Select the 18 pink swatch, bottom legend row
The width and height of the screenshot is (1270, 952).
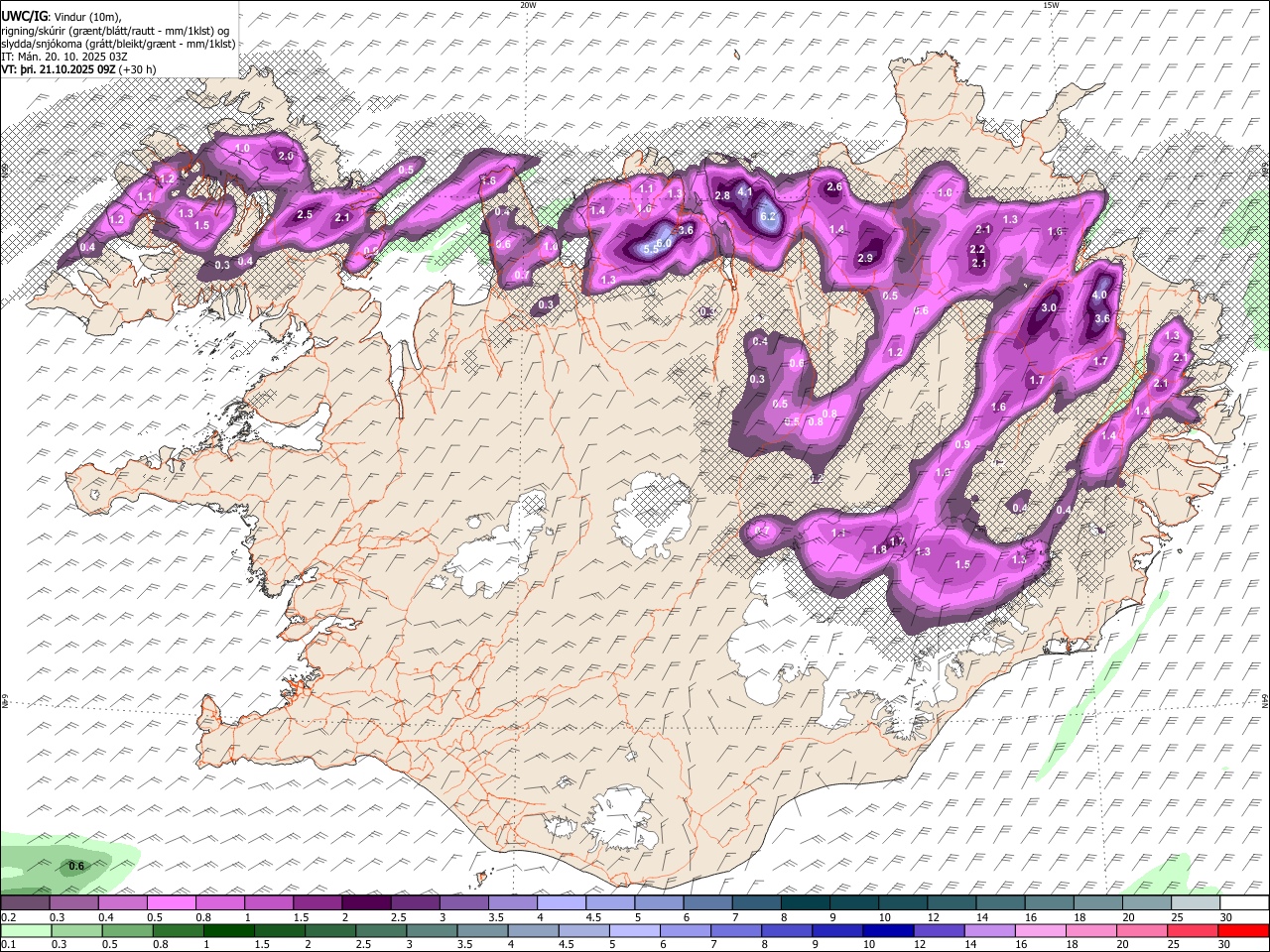pos(1092,930)
